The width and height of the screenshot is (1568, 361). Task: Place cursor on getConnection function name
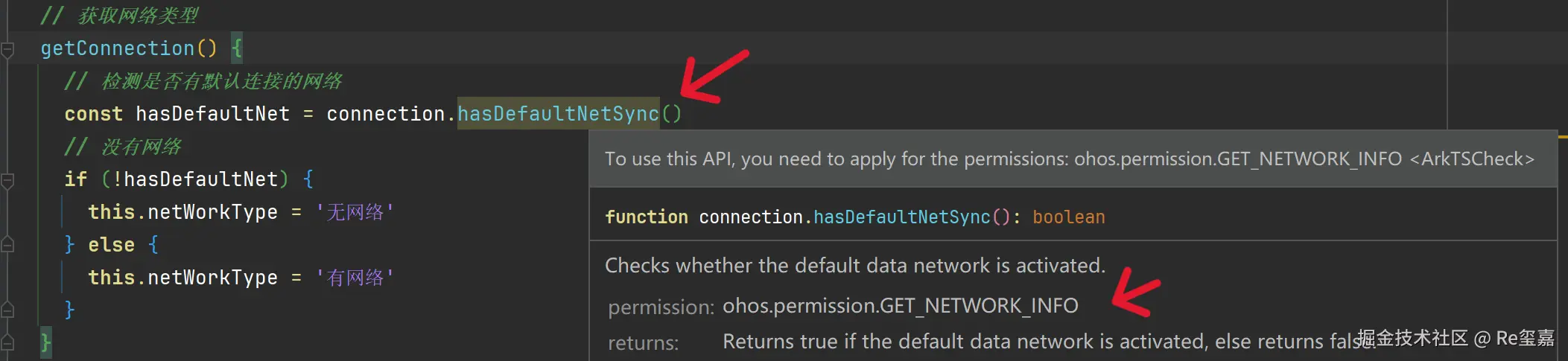click(x=117, y=49)
